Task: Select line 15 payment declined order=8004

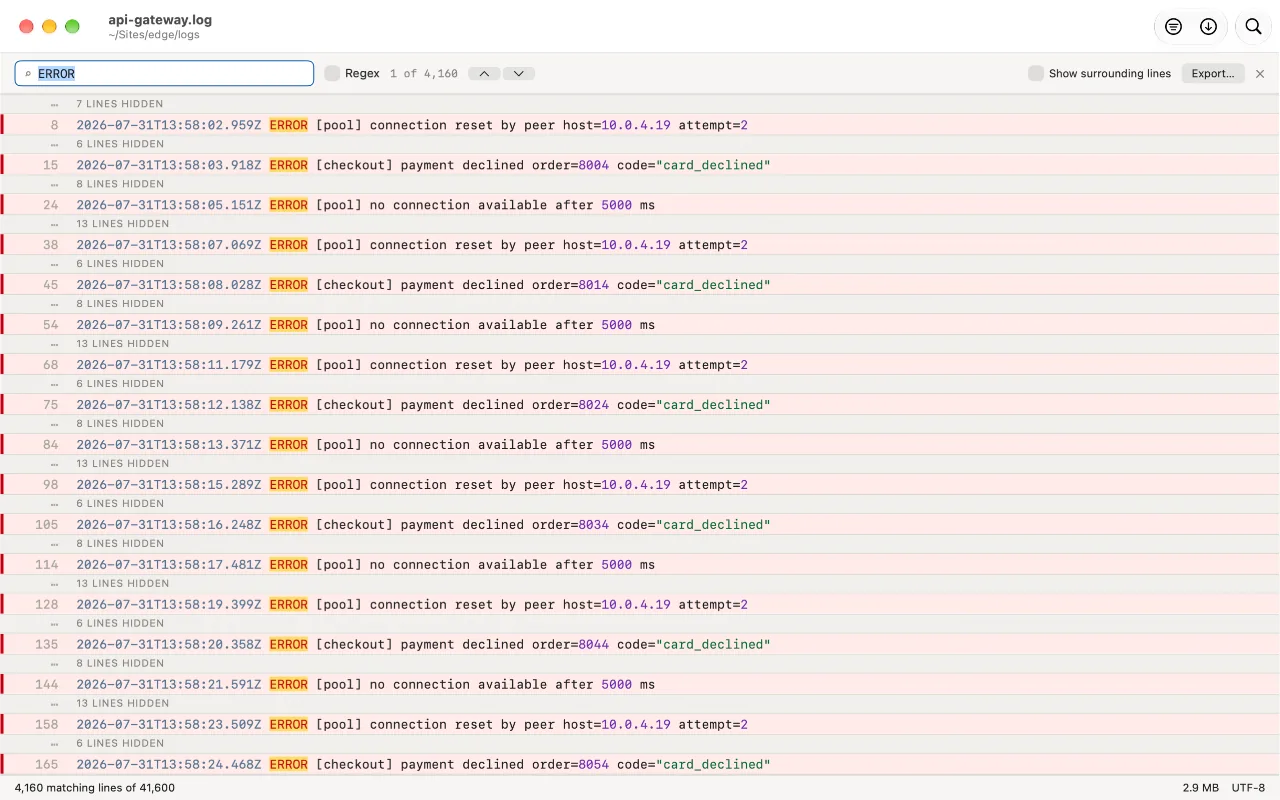Action: point(640,165)
